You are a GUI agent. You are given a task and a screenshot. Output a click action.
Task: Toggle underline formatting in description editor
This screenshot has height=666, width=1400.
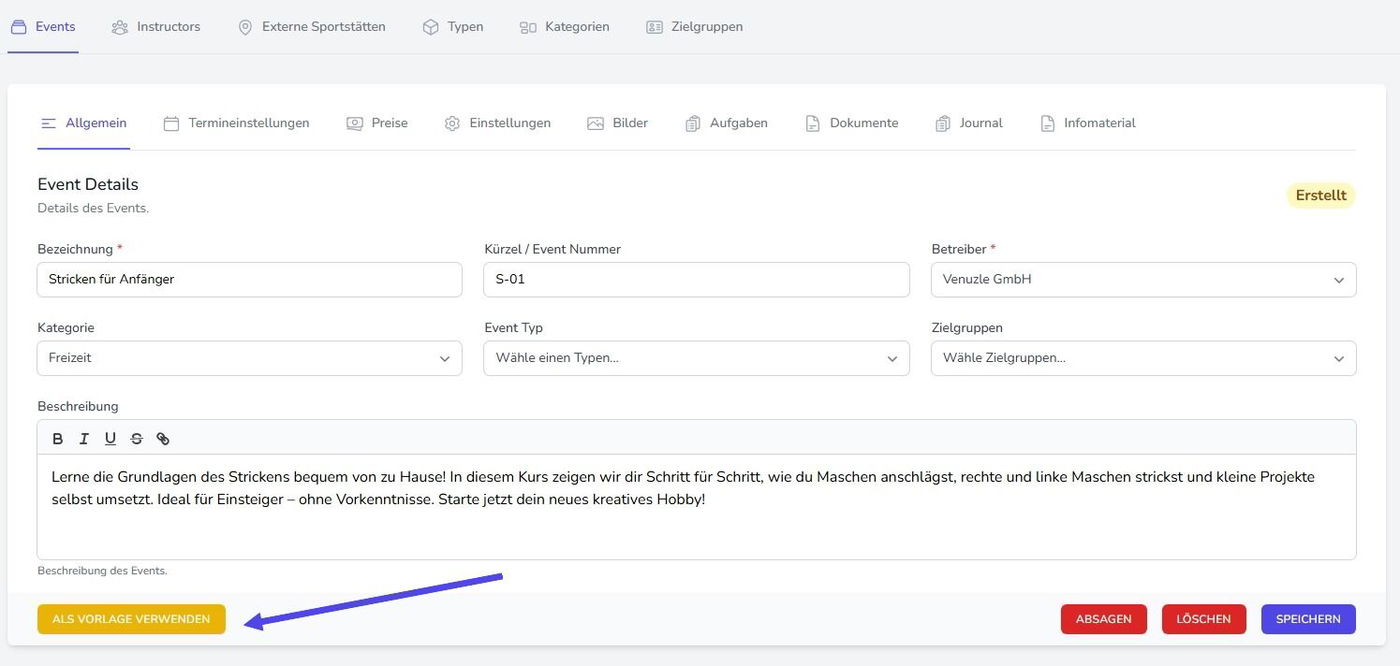click(110, 439)
